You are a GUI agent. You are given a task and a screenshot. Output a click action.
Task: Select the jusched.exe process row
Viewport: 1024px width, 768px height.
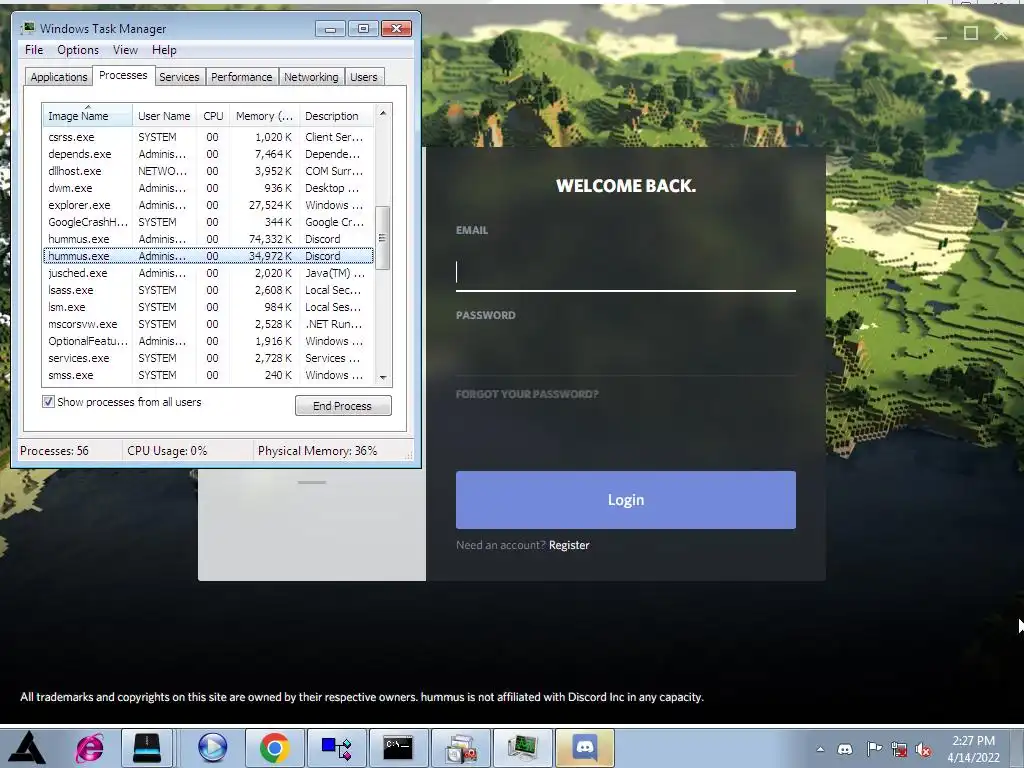click(x=208, y=273)
